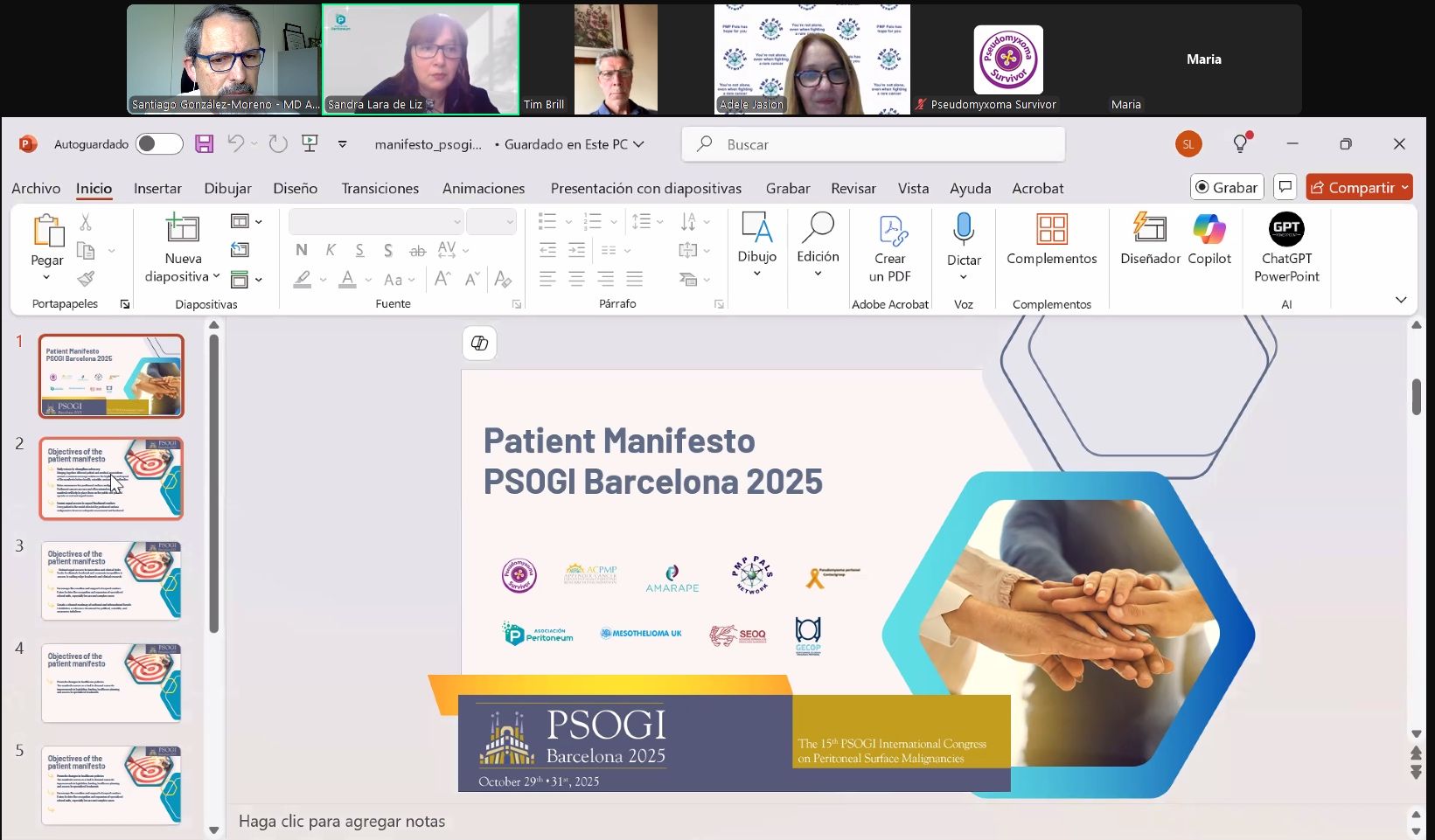Open the font name combo box
Viewport: 1435px width, 840px height.
pos(376,222)
